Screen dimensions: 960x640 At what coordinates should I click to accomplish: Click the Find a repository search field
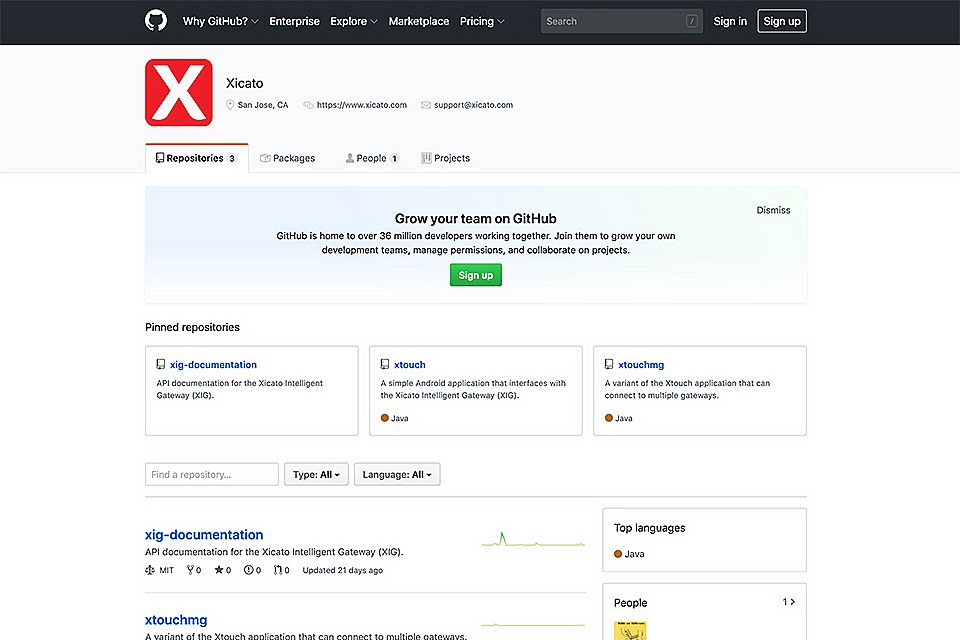pyautogui.click(x=211, y=474)
